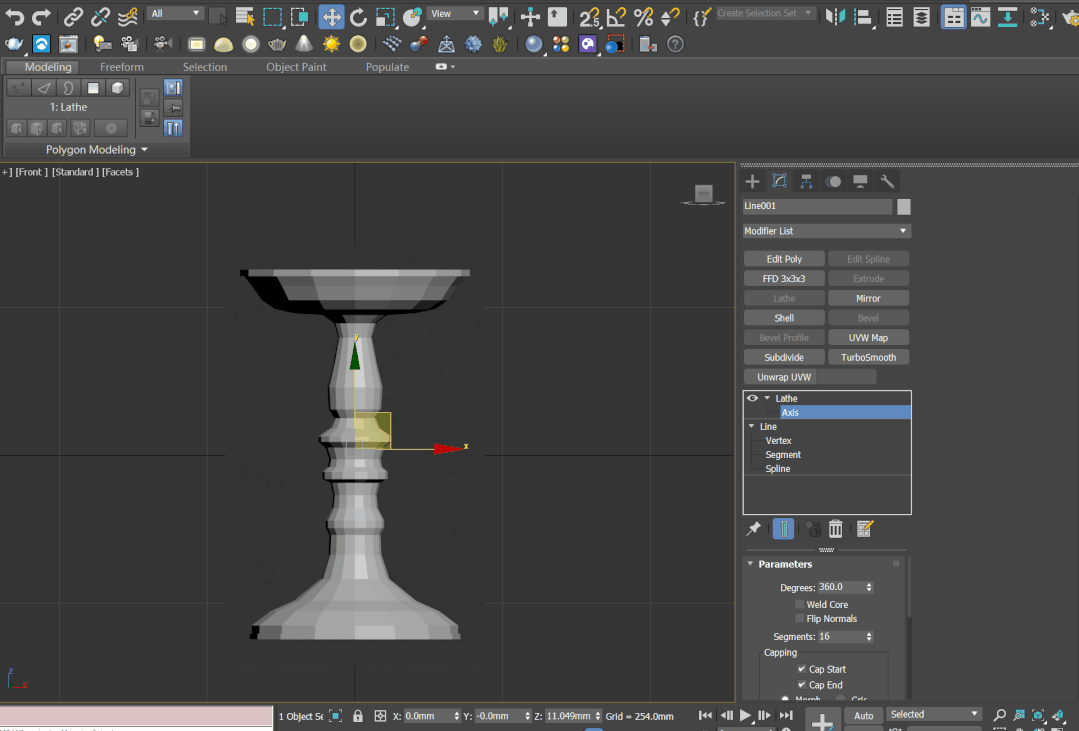Open the View coordinate system dropdown
This screenshot has width=1079, height=731.
(x=454, y=14)
